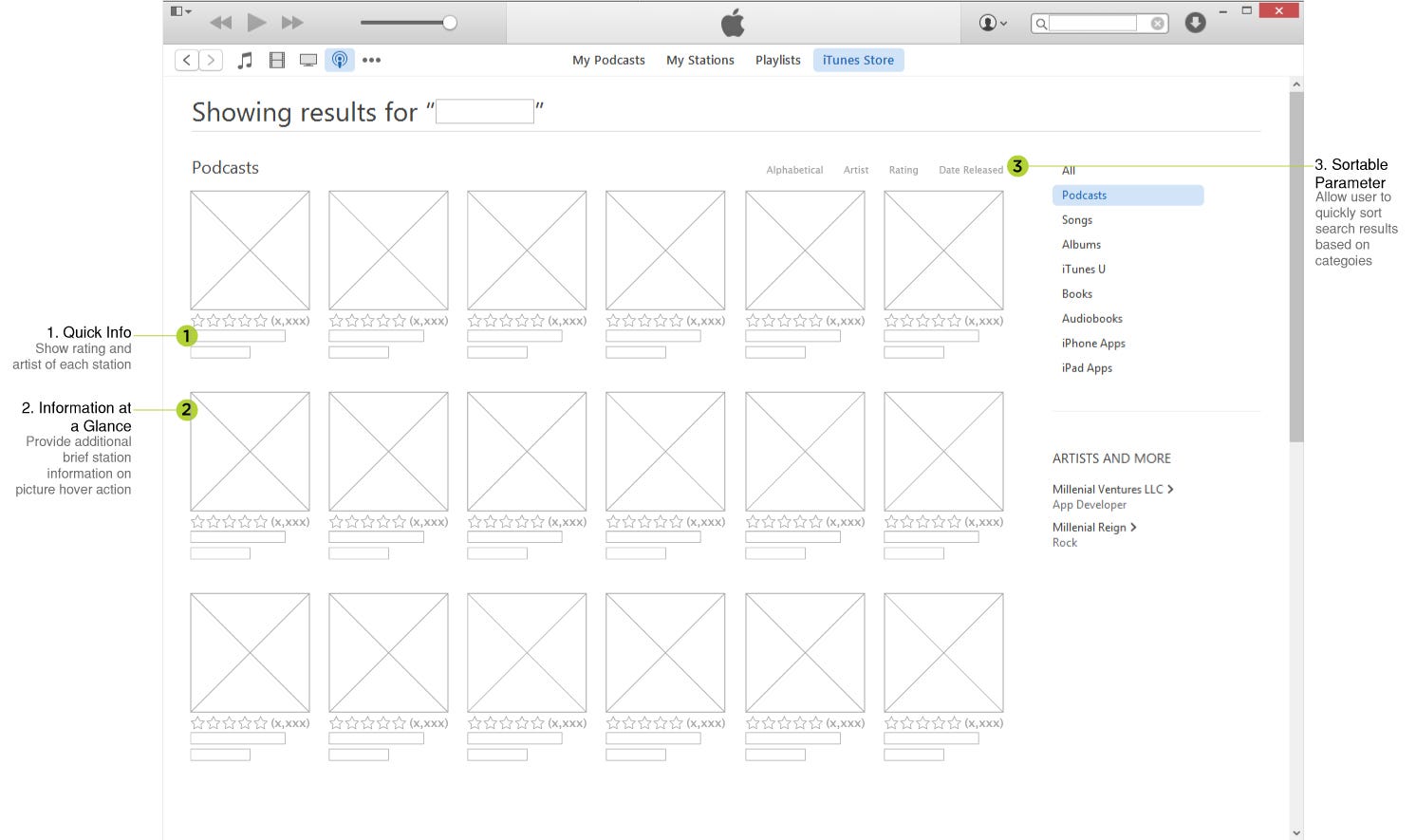Click the ARTISTS AND MORE heading
1416x840 pixels.
click(1111, 458)
